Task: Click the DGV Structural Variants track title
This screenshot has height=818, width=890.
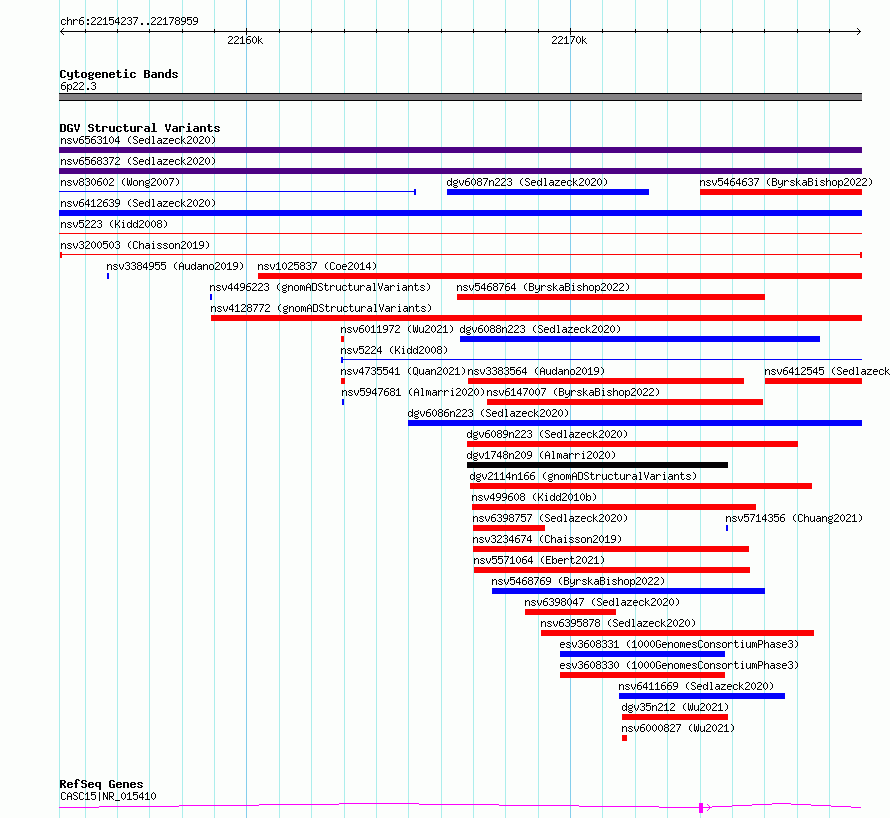Action: [140, 128]
